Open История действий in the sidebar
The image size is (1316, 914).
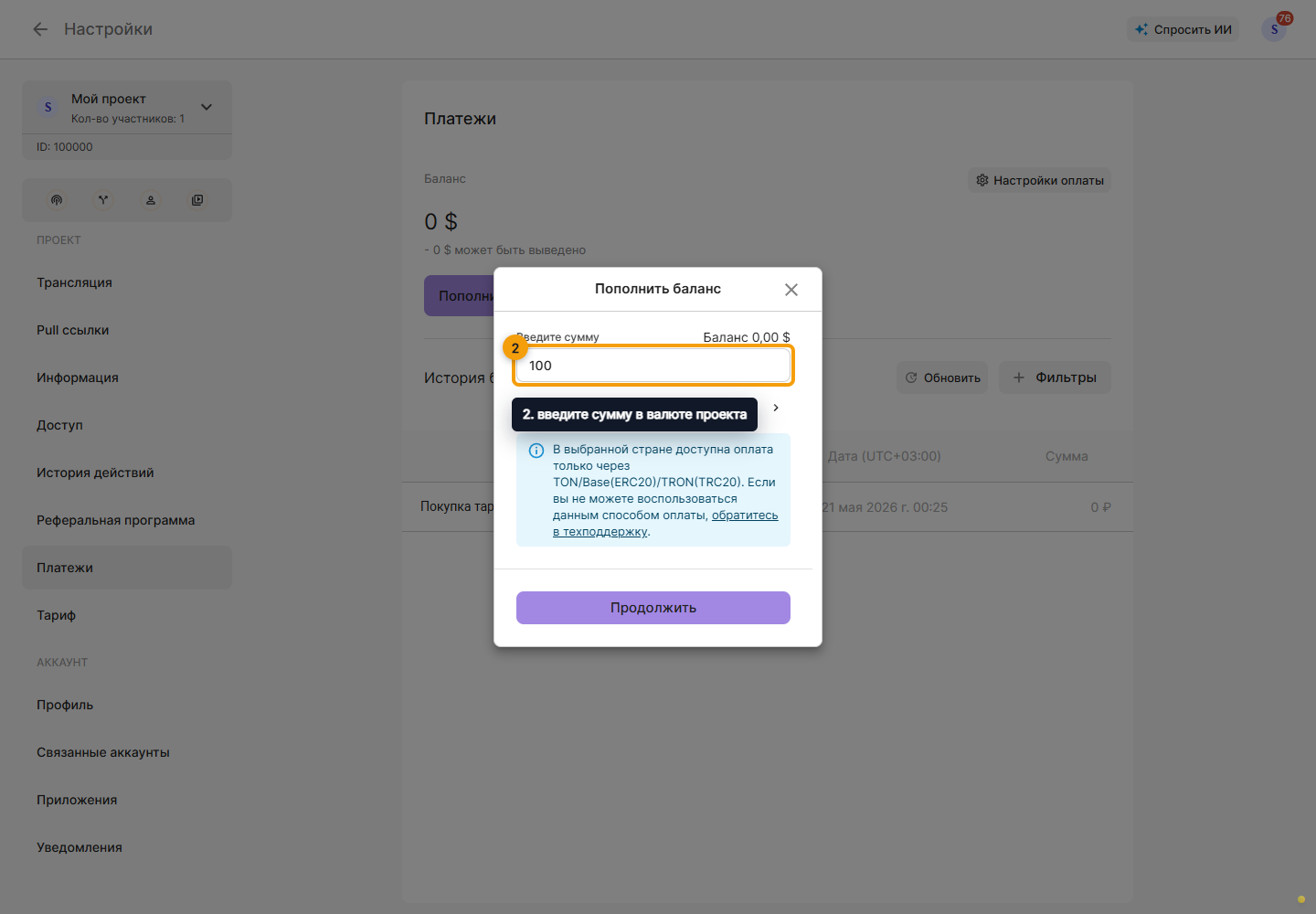(x=127, y=473)
